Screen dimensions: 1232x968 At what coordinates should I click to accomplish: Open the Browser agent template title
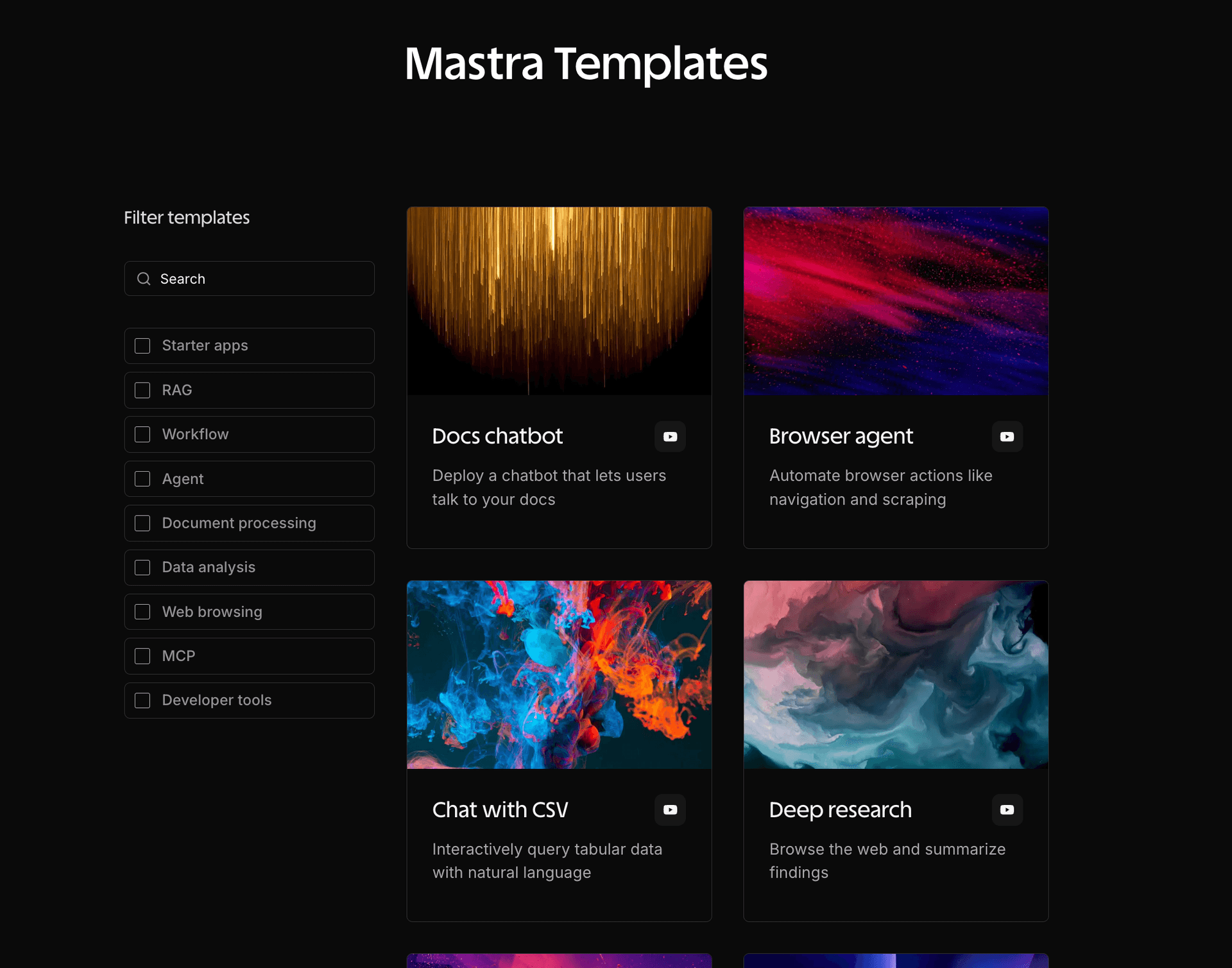point(841,436)
